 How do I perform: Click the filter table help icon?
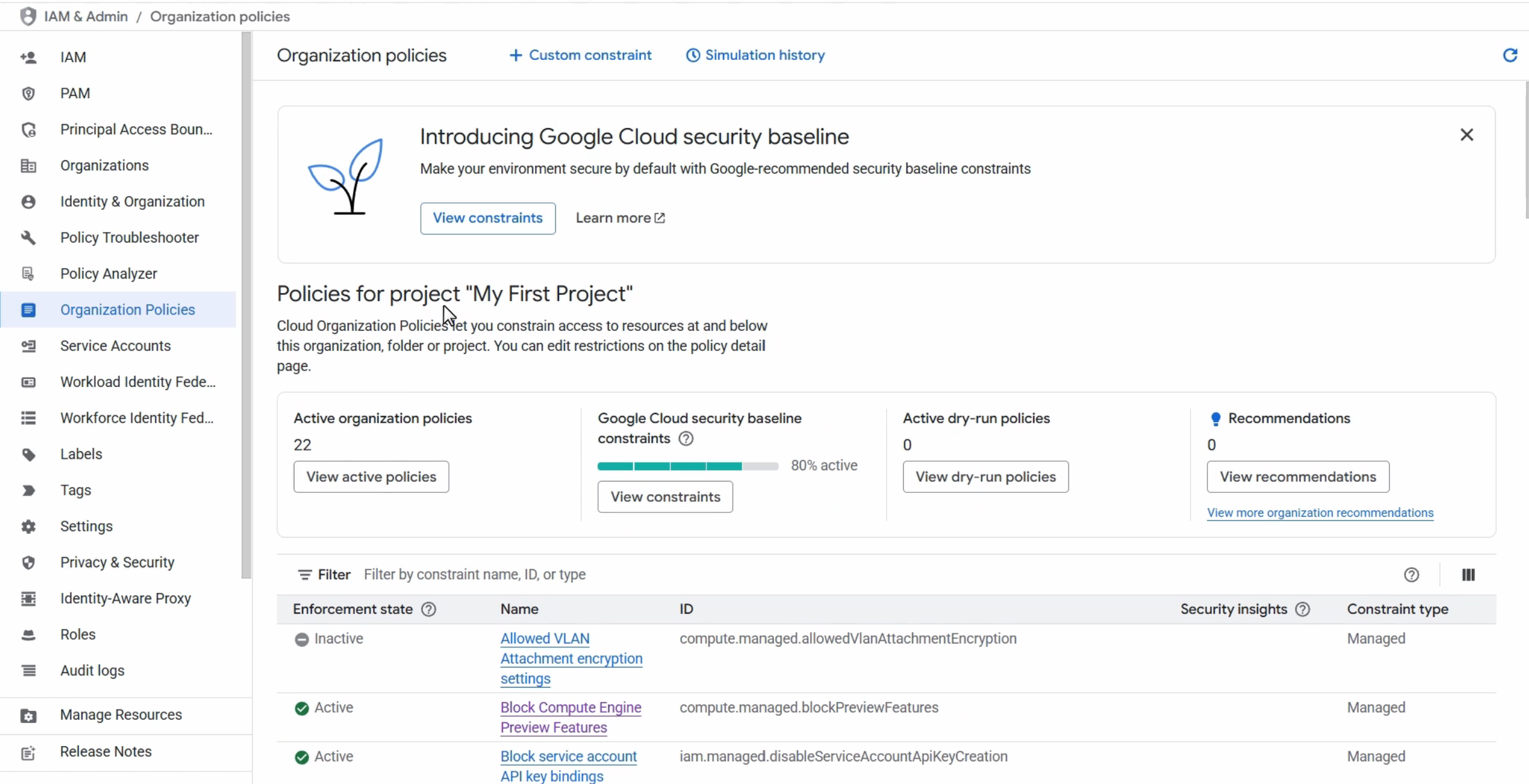(x=1411, y=575)
